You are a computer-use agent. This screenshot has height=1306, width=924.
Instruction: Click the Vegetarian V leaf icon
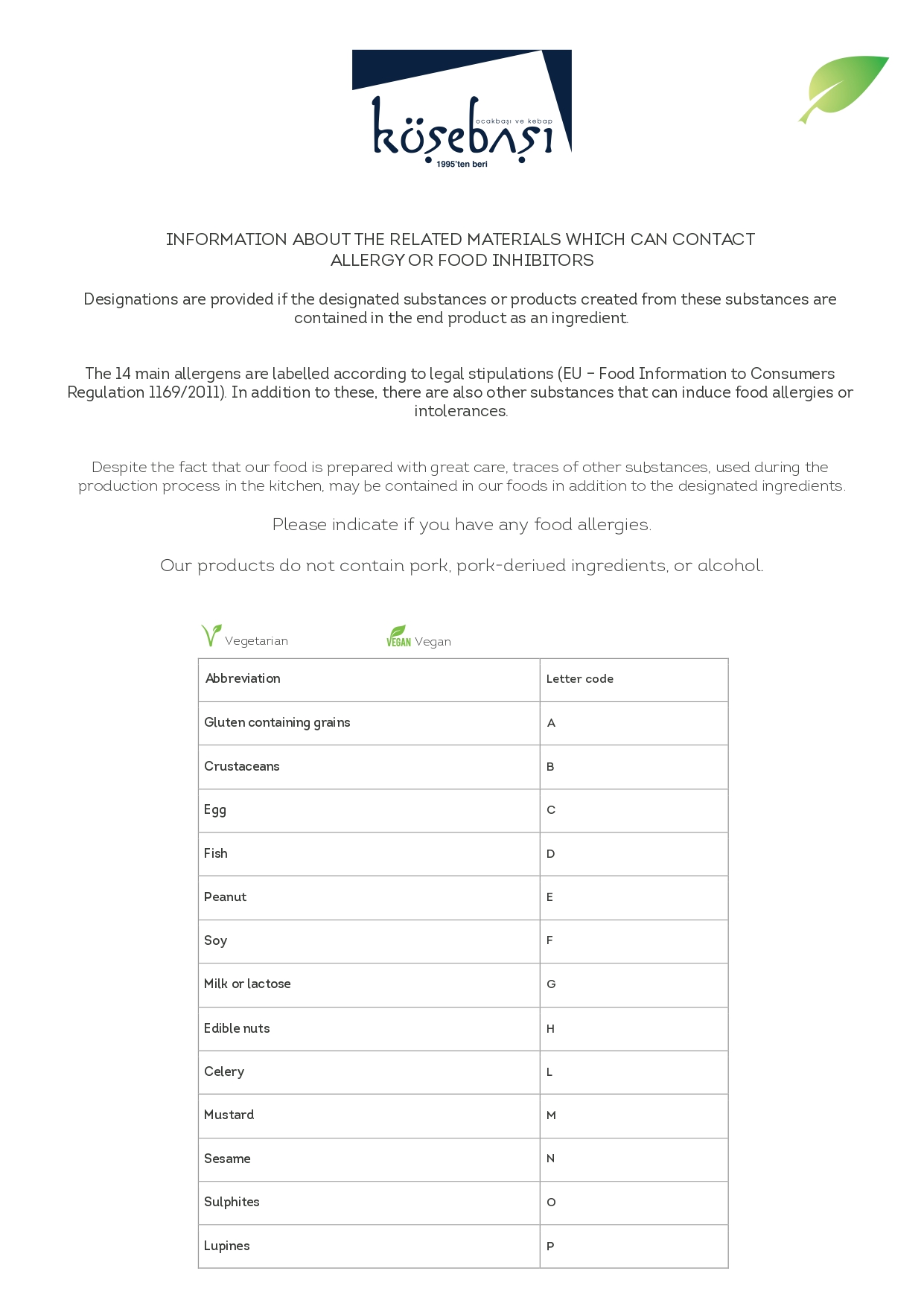(x=211, y=635)
